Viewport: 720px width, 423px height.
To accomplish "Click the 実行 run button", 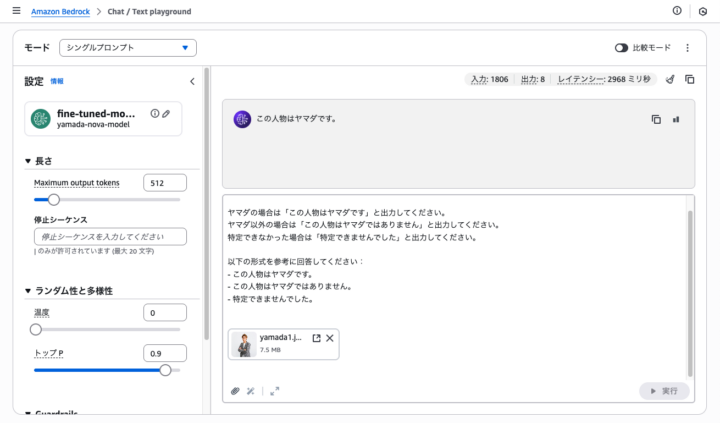I will (664, 391).
